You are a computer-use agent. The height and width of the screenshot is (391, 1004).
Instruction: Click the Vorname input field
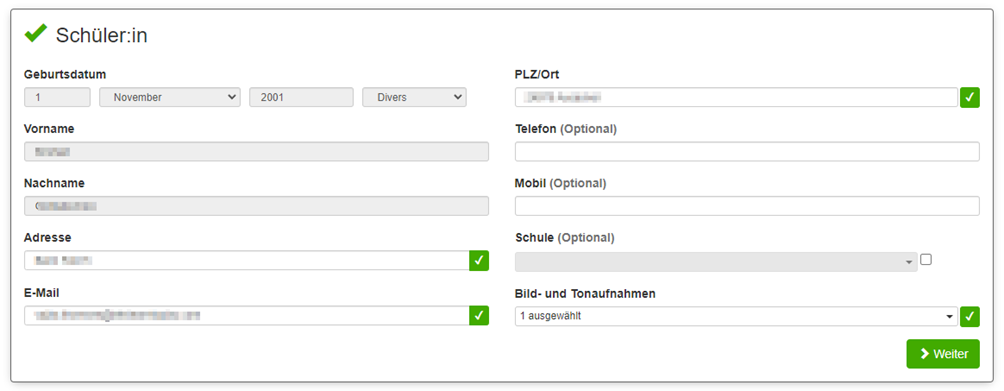point(256,152)
